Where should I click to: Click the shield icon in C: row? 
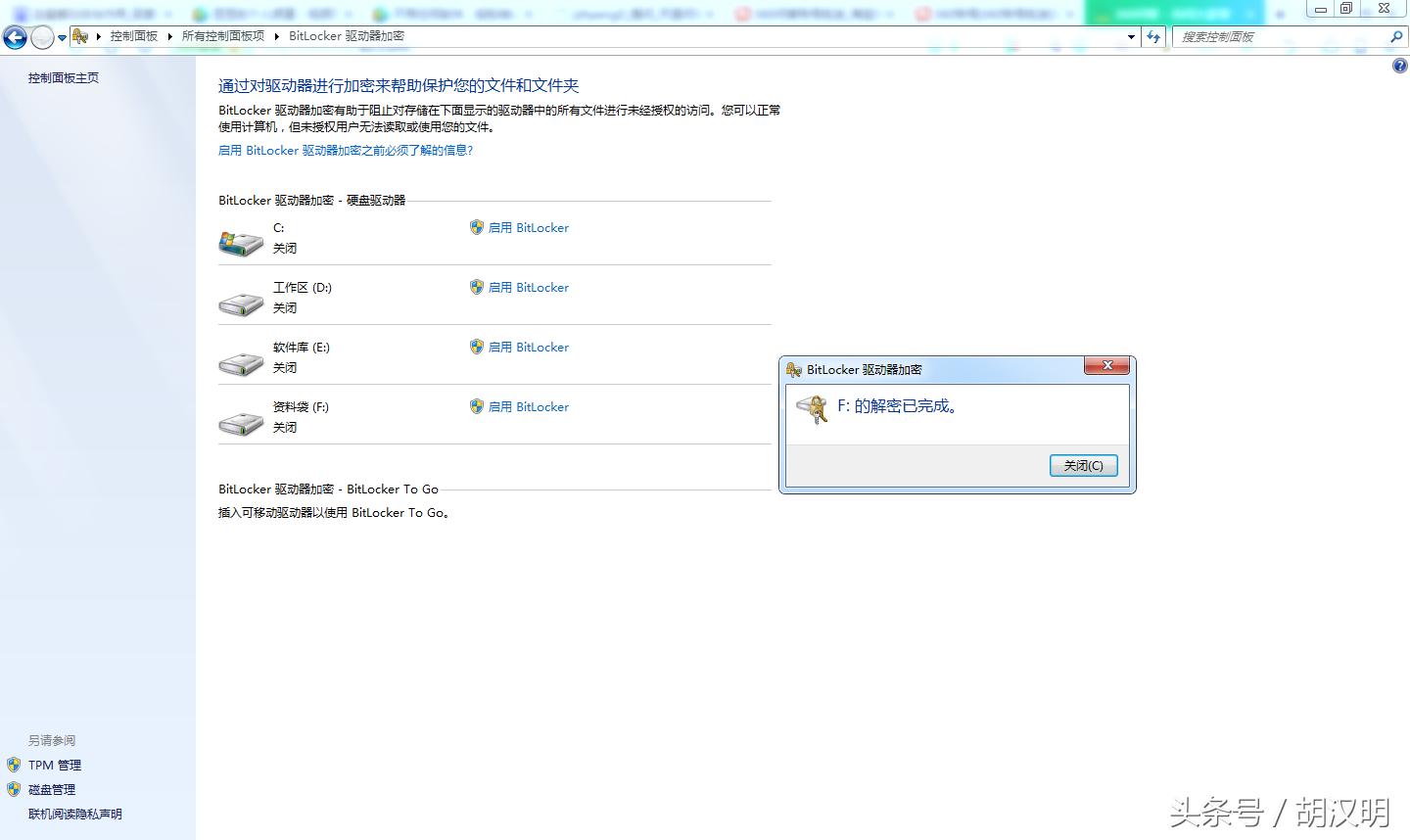click(x=477, y=227)
